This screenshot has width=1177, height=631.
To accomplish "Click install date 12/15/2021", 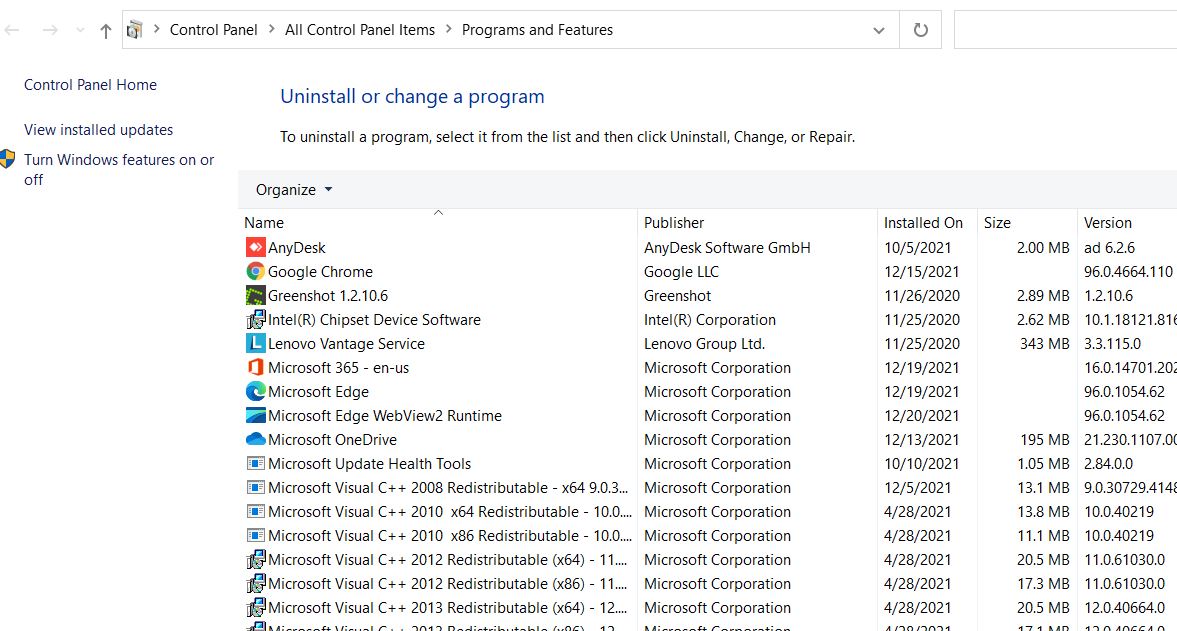I will (x=921, y=272).
